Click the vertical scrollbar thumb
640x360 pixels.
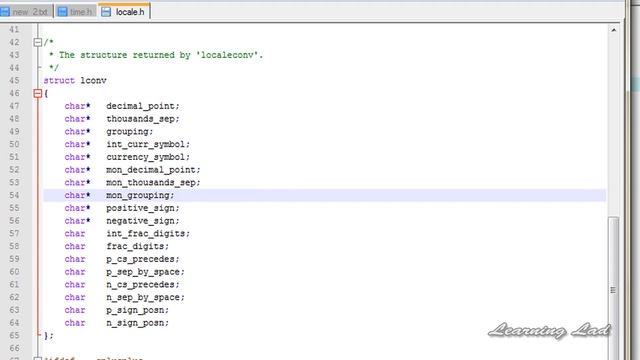click(613, 289)
